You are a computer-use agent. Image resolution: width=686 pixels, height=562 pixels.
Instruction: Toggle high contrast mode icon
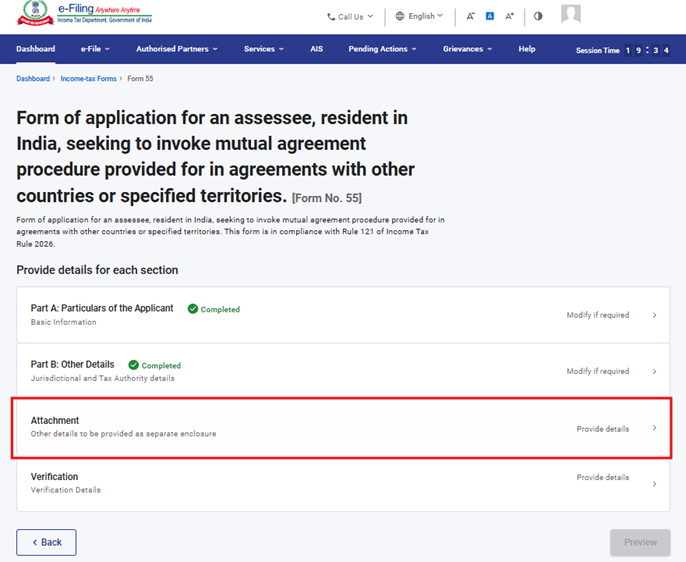pos(538,16)
